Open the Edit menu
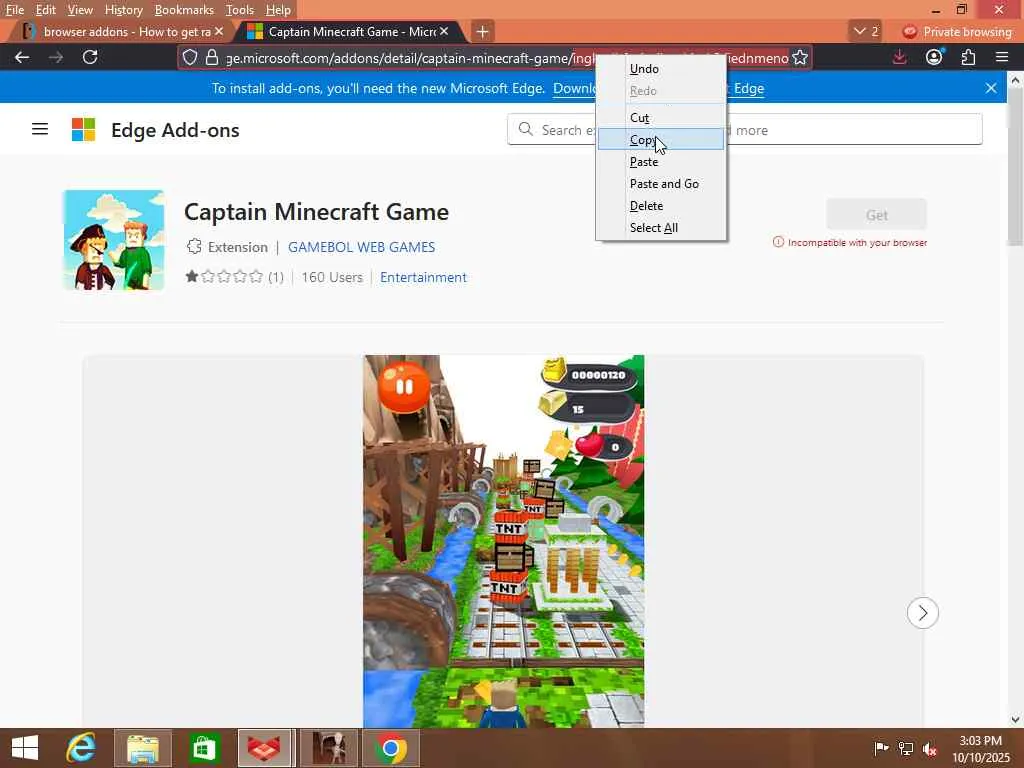The width and height of the screenshot is (1024, 768). click(45, 10)
